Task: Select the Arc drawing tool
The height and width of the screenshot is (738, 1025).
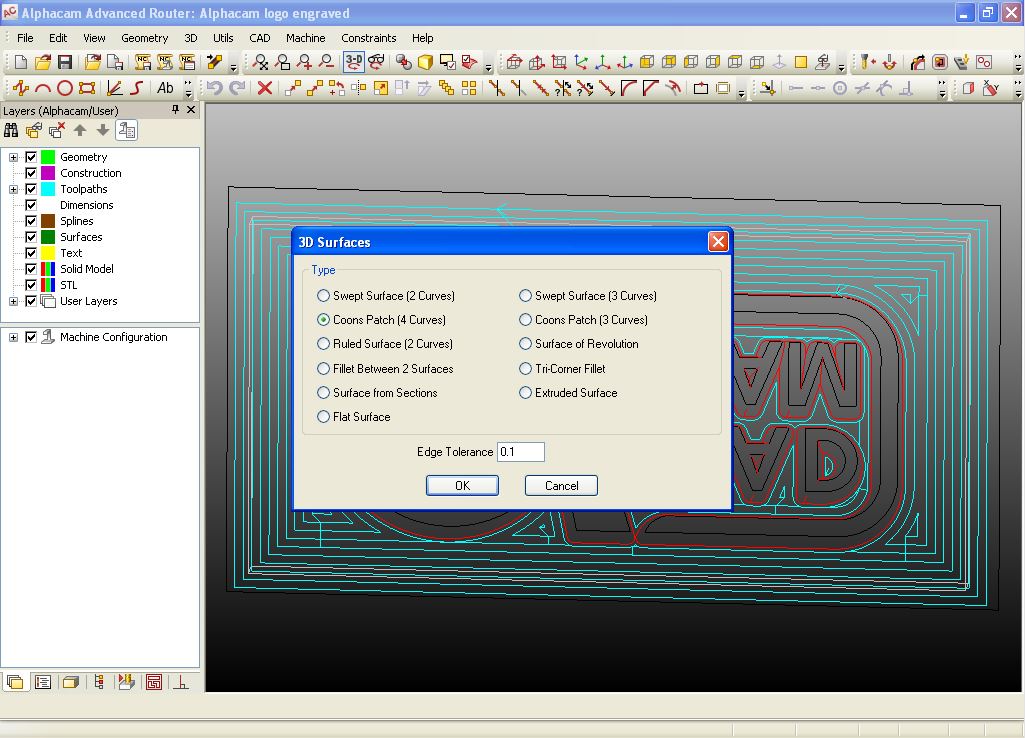Action: pos(43,88)
